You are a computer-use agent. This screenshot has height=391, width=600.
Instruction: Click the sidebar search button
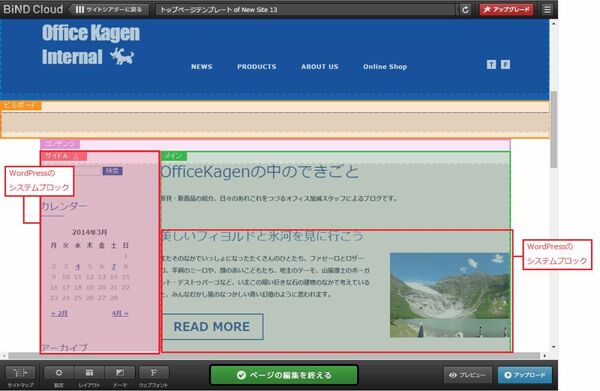coord(112,171)
